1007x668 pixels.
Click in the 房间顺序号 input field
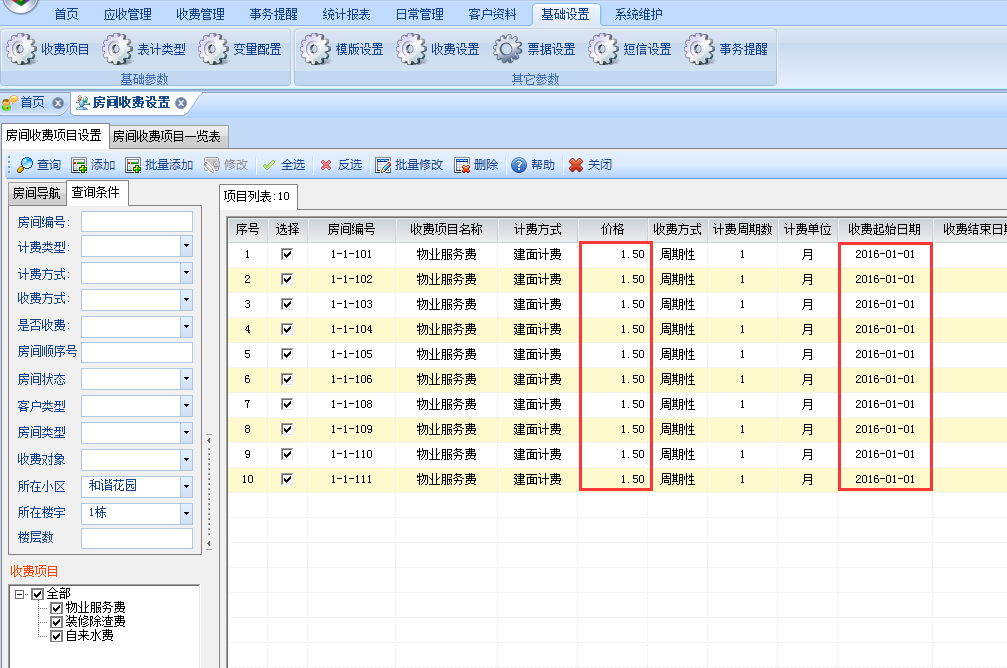pos(137,353)
